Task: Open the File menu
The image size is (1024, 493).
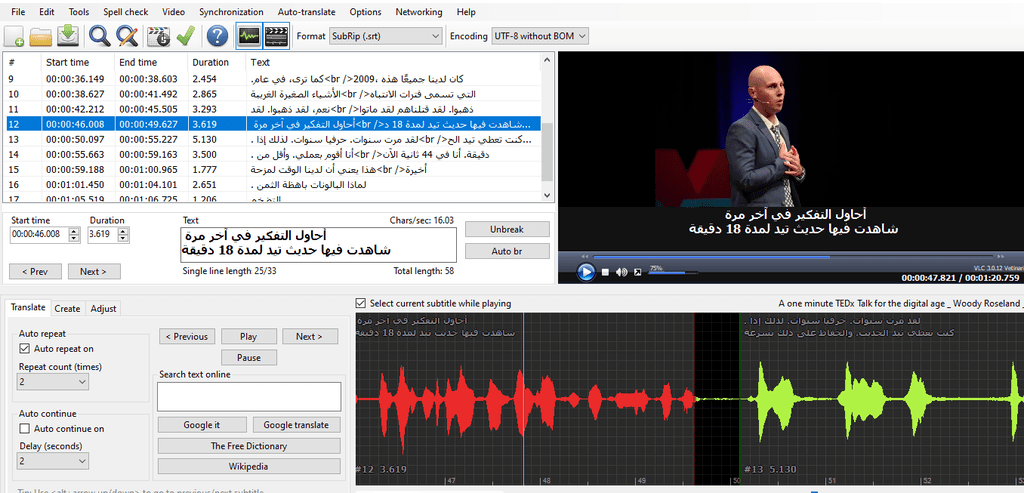Action: tap(18, 12)
